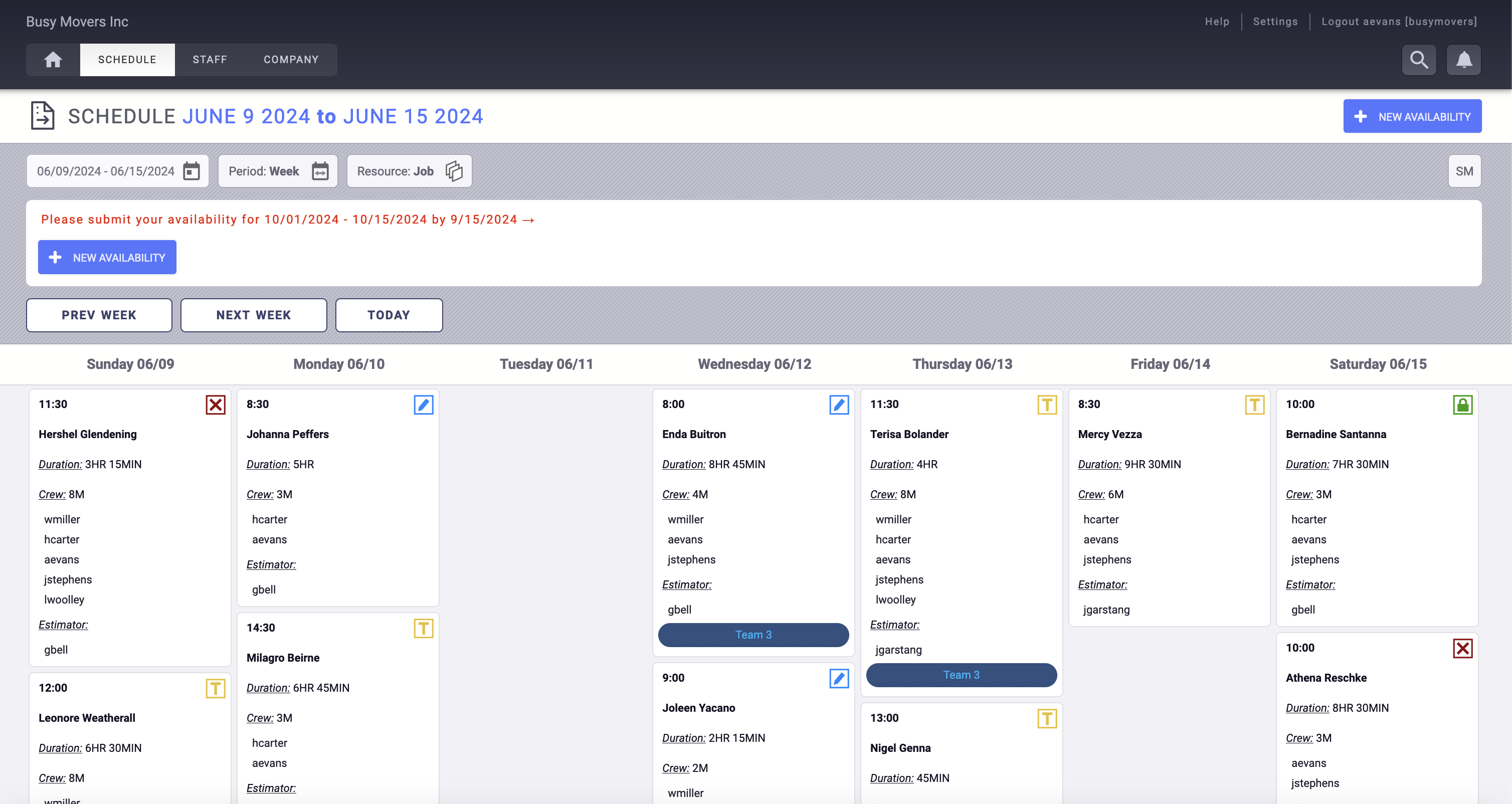This screenshot has height=804, width=1512.
Task: Go to the Home icon tab
Action: coord(53,59)
